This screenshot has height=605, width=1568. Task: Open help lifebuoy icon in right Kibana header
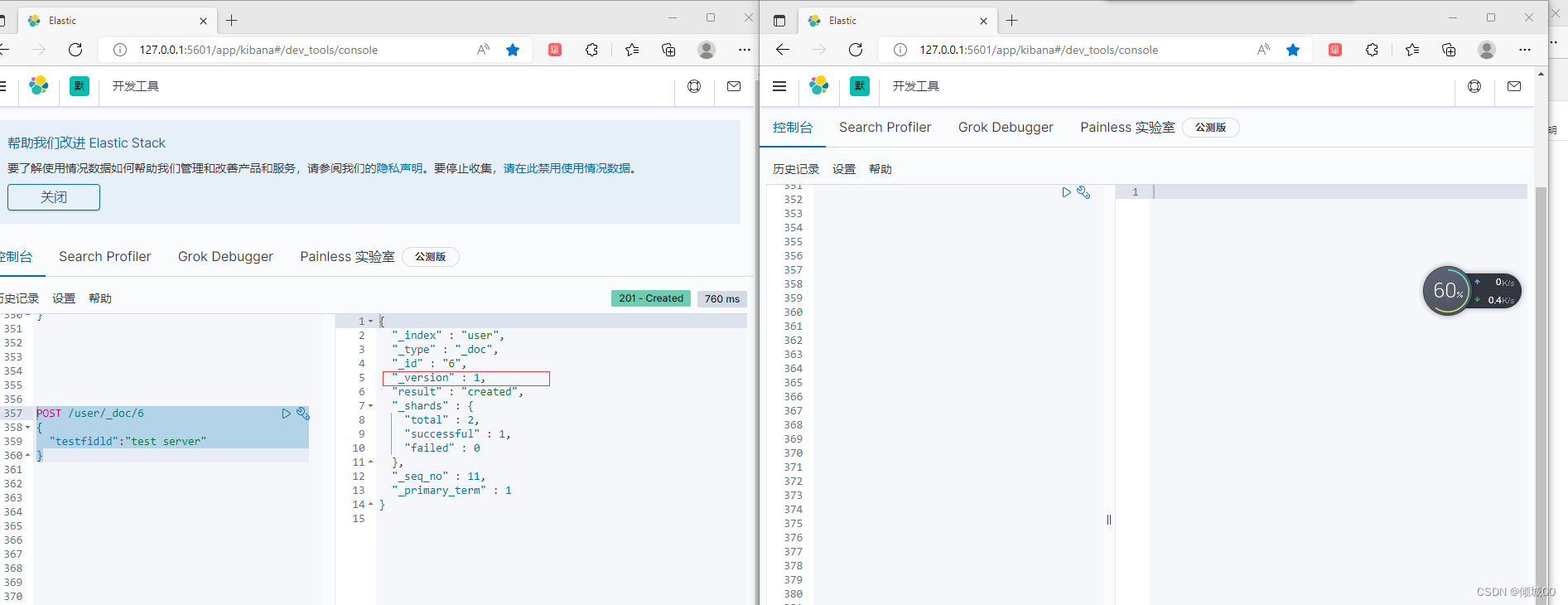tap(1474, 86)
